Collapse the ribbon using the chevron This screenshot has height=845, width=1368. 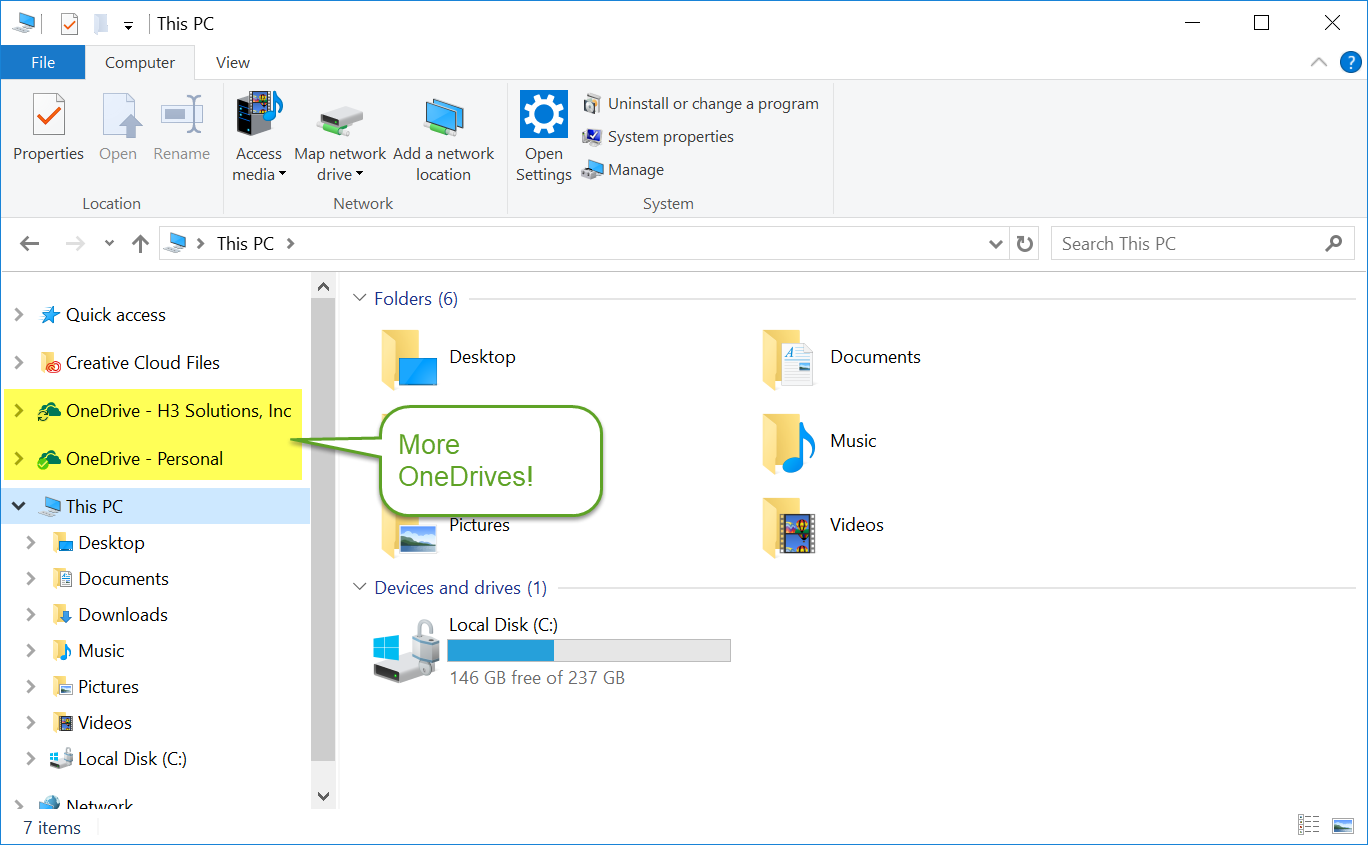click(x=1318, y=61)
